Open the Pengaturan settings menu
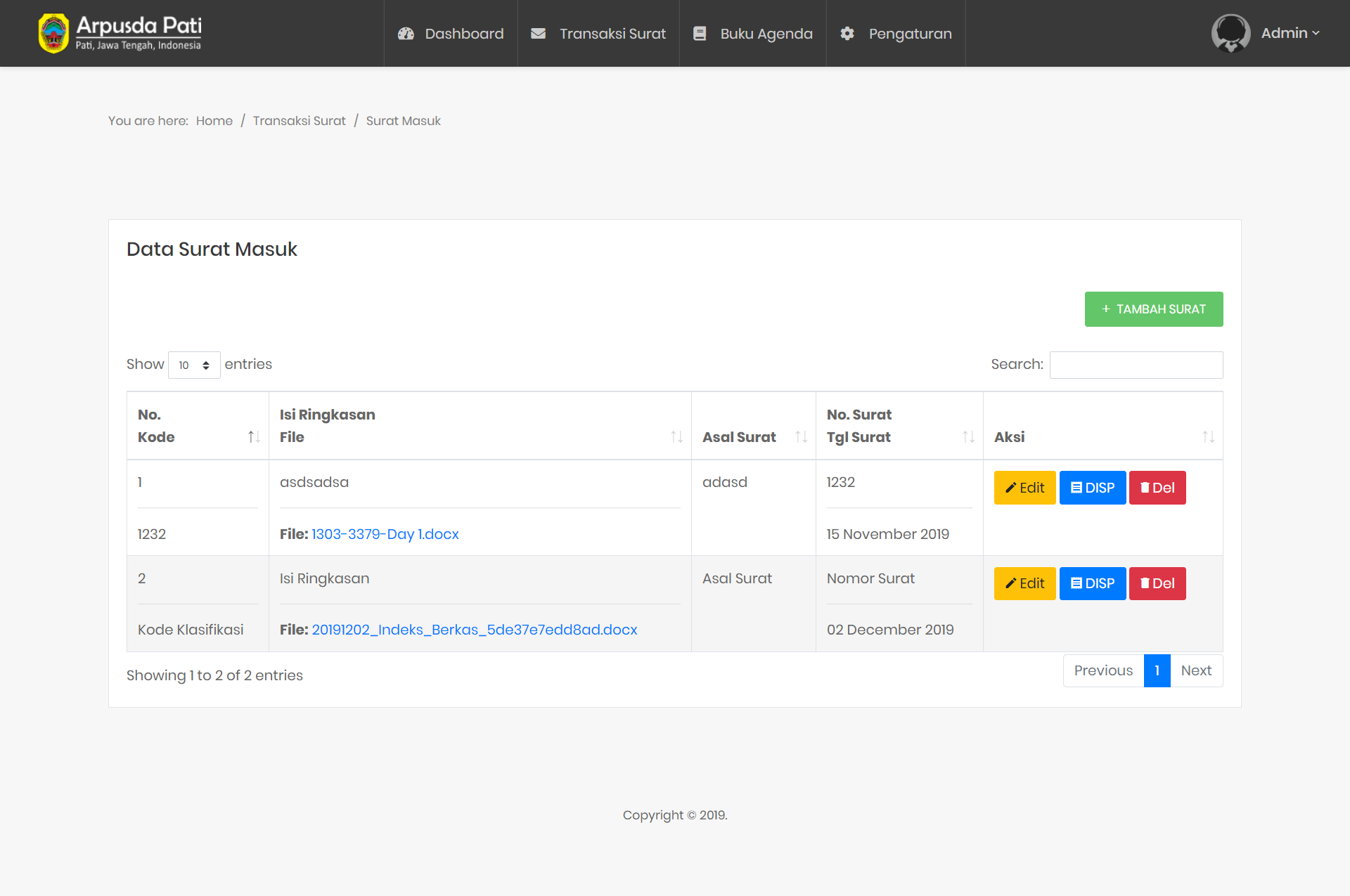 (x=896, y=34)
